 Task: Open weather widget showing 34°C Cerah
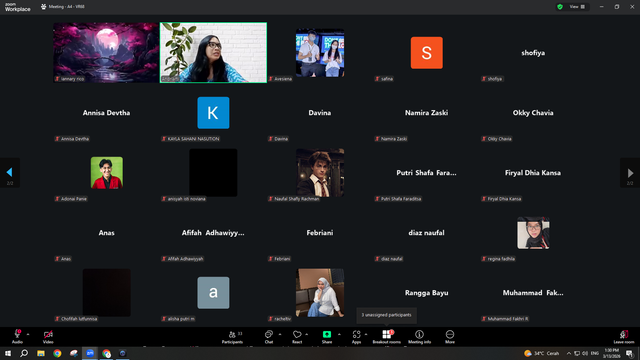coord(541,353)
